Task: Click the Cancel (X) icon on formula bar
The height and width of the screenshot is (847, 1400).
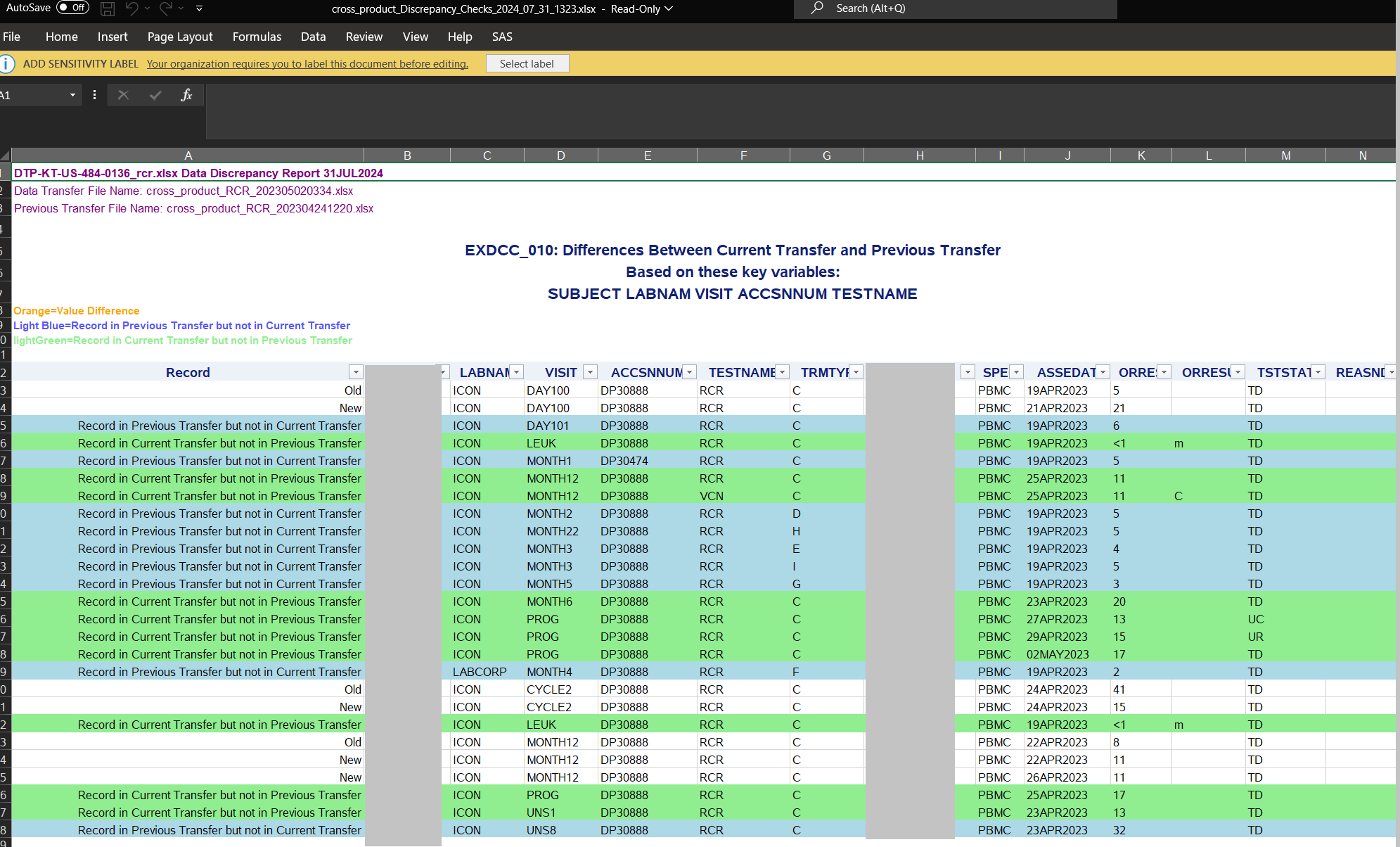Action: click(123, 95)
